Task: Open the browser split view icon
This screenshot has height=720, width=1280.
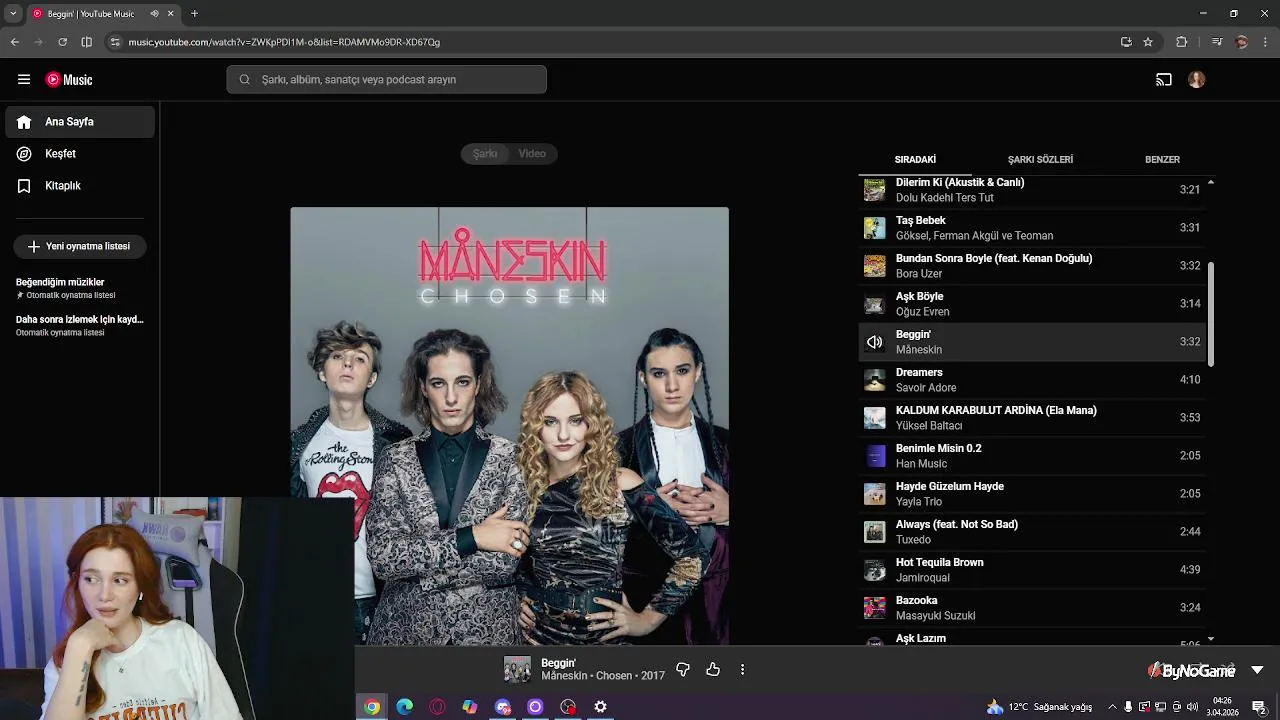Action: (87, 42)
